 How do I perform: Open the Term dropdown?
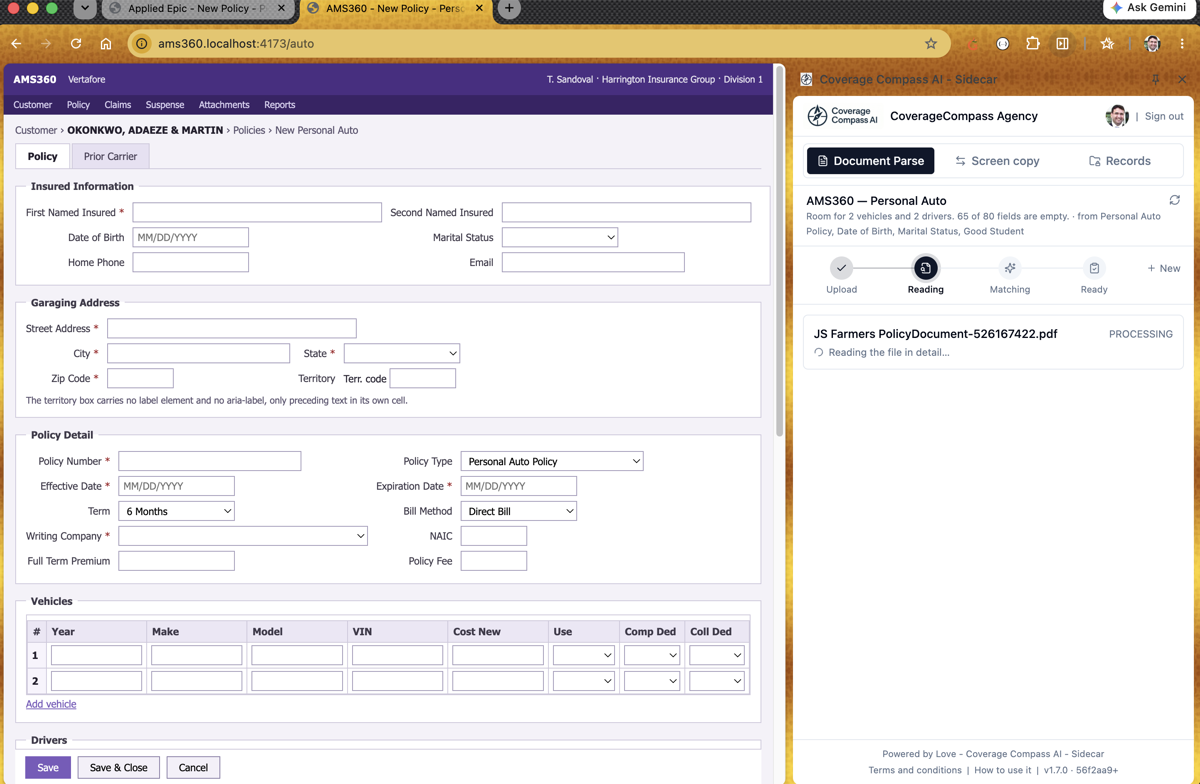176,511
